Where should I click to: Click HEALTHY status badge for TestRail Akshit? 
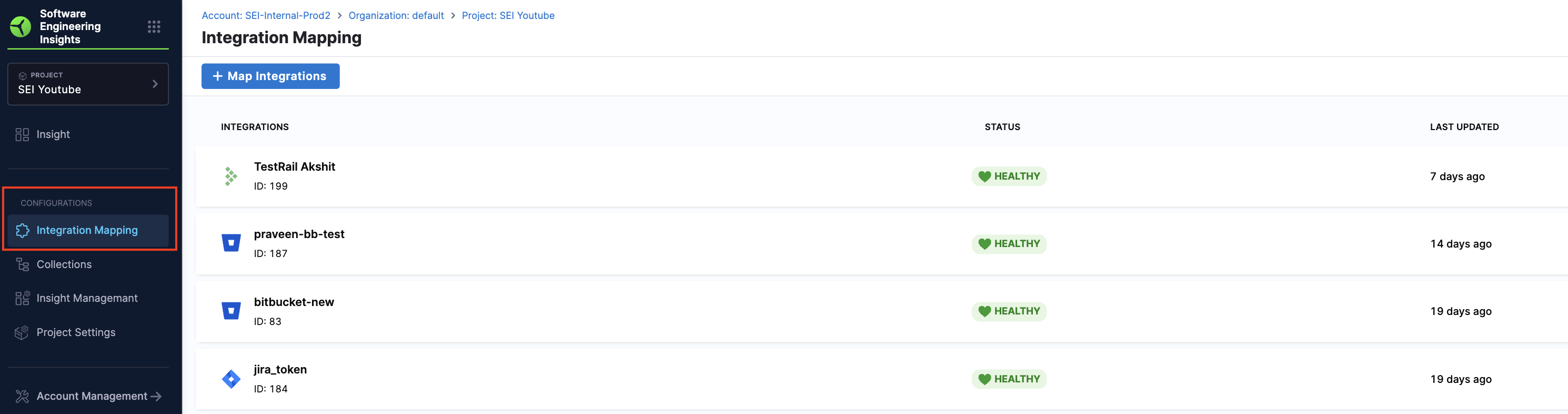pos(1009,176)
